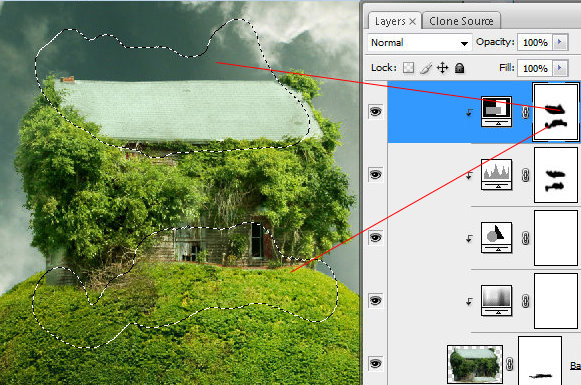Select the top adjustment layer icon

click(497, 111)
